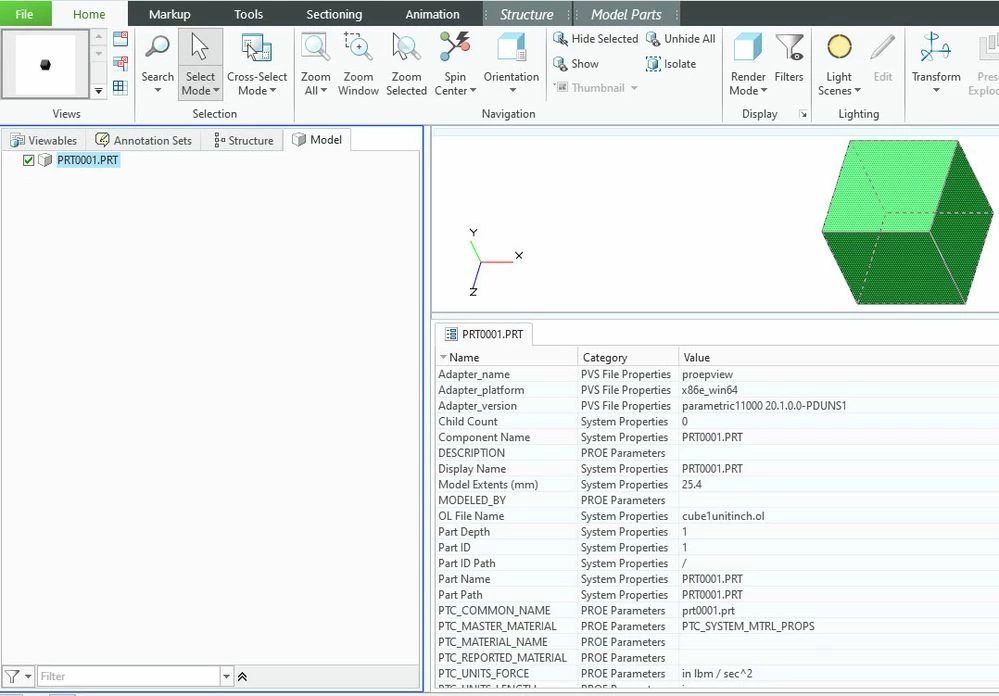
Task: Open tree filter funnel options
Action: point(17,676)
